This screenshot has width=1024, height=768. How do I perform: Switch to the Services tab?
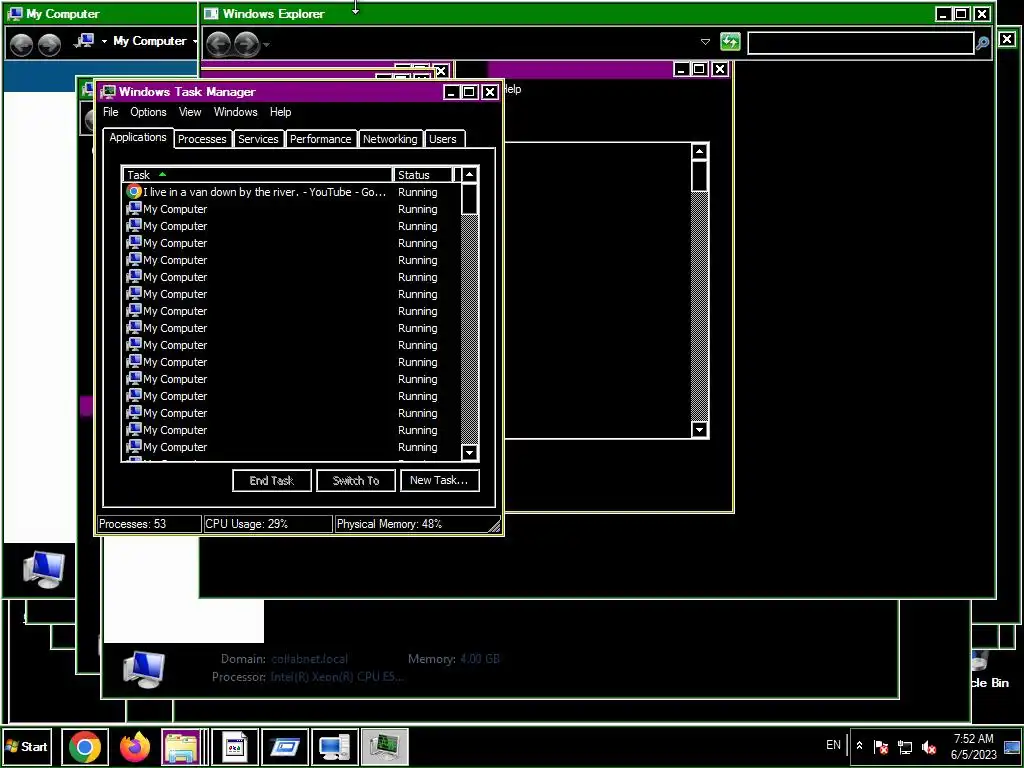point(258,138)
